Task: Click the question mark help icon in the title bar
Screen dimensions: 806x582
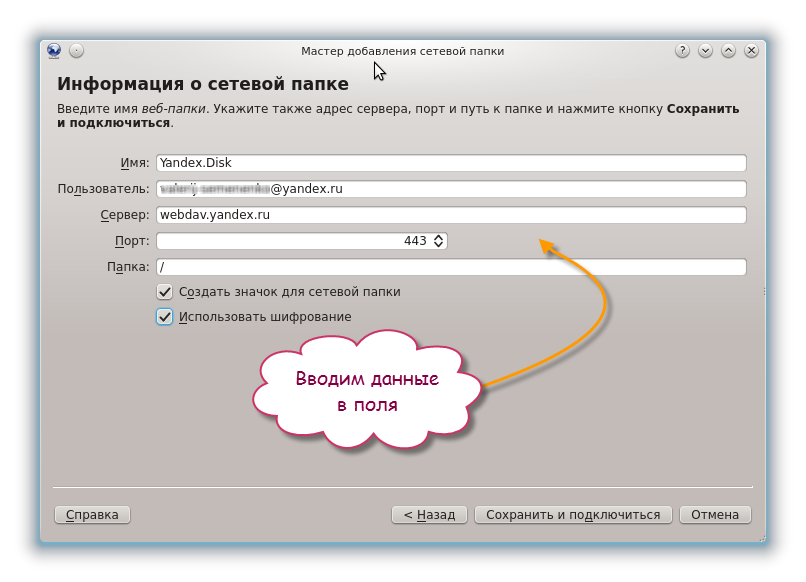Action: [682, 50]
